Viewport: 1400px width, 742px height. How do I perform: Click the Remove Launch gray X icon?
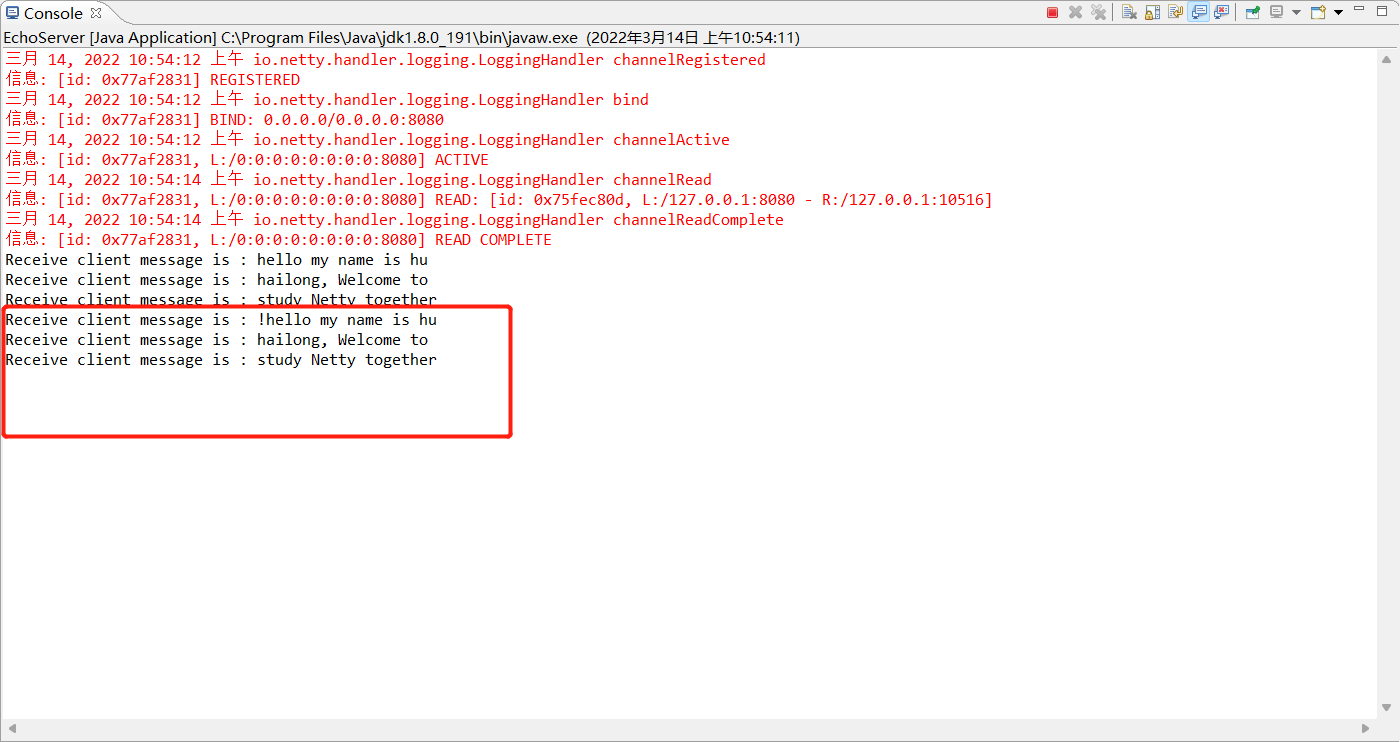tap(1075, 12)
